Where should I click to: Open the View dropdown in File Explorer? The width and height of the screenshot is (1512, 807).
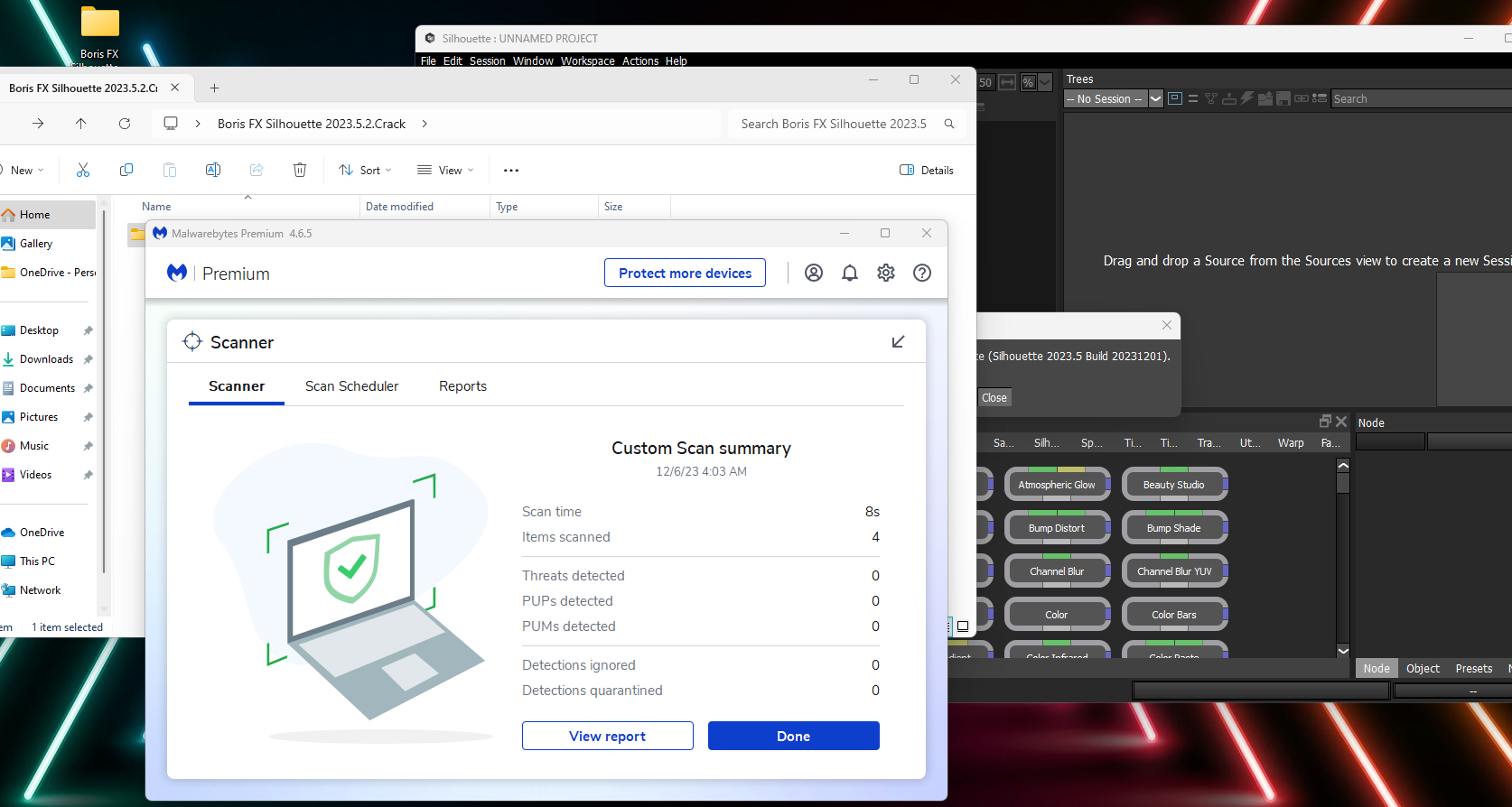pos(445,170)
